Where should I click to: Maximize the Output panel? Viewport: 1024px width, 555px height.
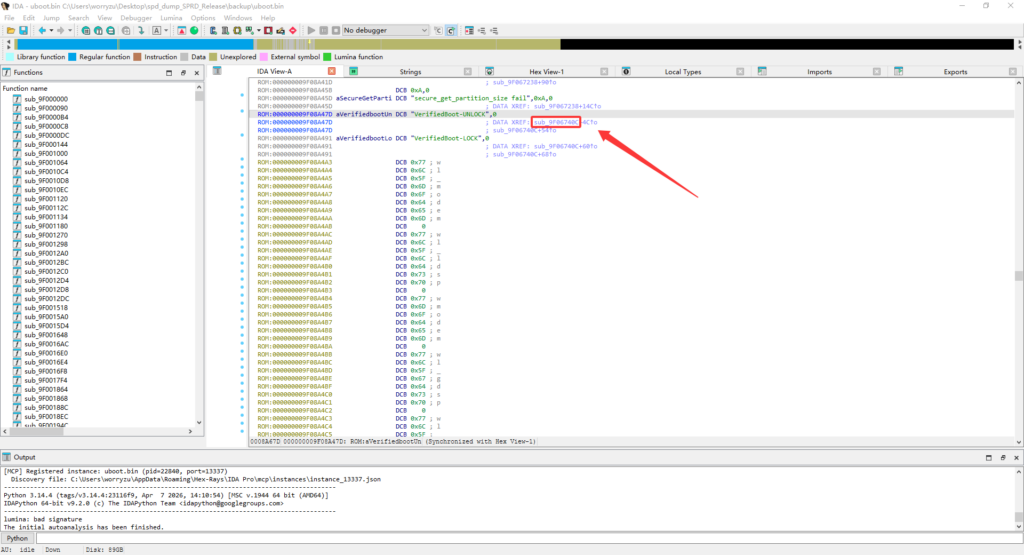pyautogui.click(x=989, y=458)
